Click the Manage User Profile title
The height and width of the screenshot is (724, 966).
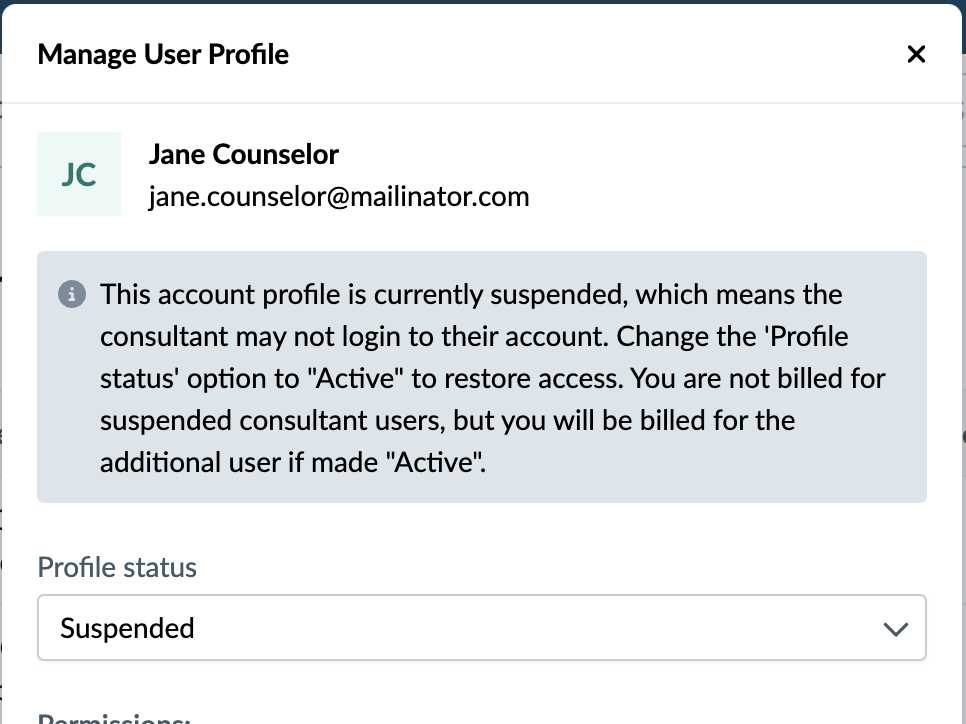point(163,54)
